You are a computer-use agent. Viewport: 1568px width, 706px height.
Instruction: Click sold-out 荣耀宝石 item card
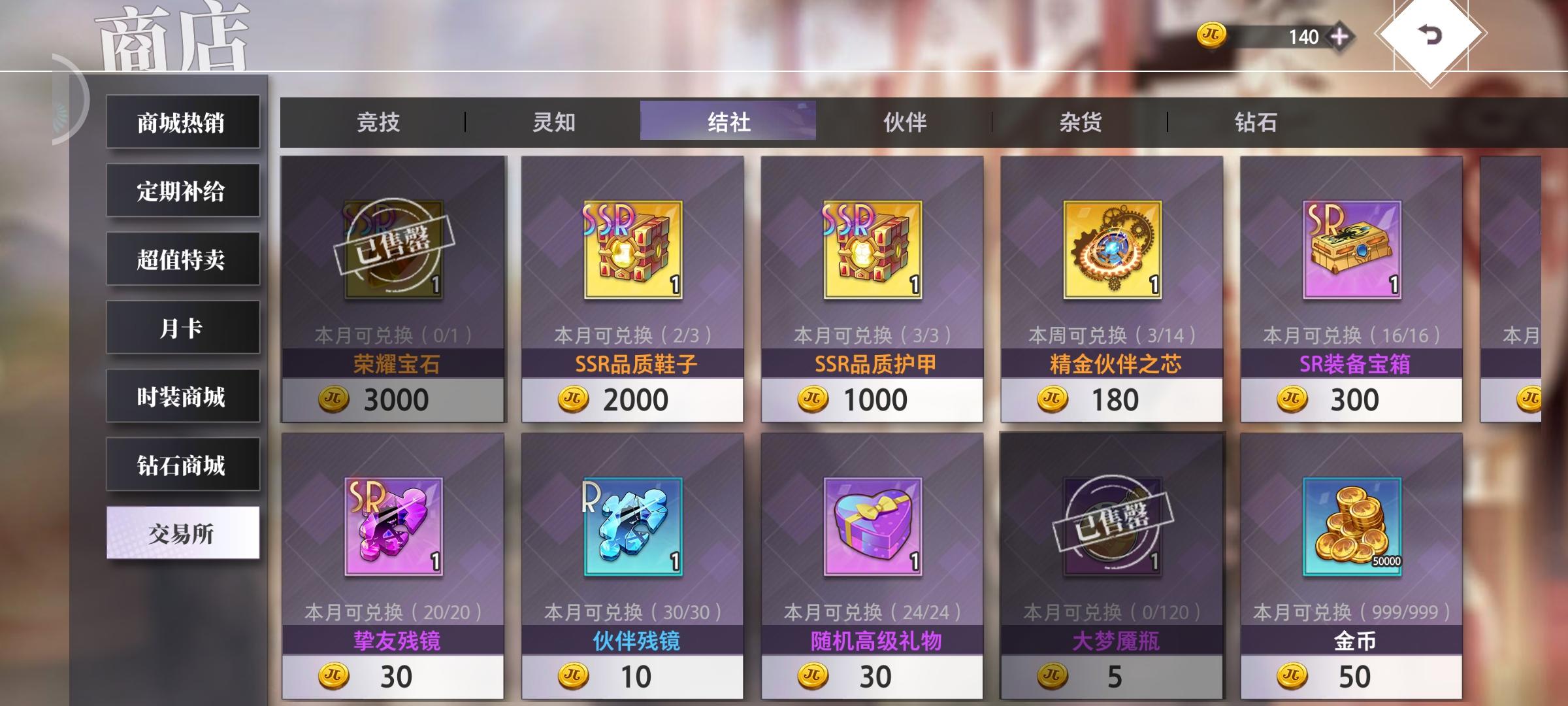[x=393, y=289]
